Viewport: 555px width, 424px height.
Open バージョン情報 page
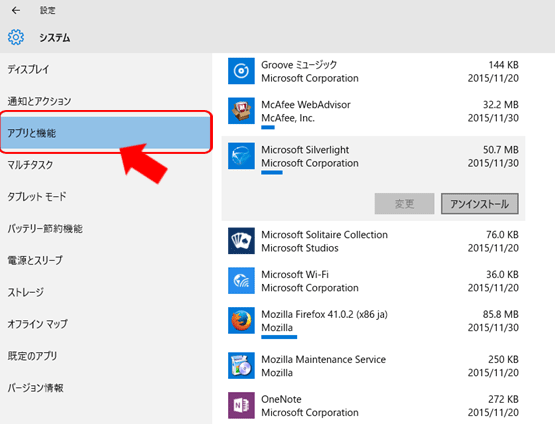(106, 388)
